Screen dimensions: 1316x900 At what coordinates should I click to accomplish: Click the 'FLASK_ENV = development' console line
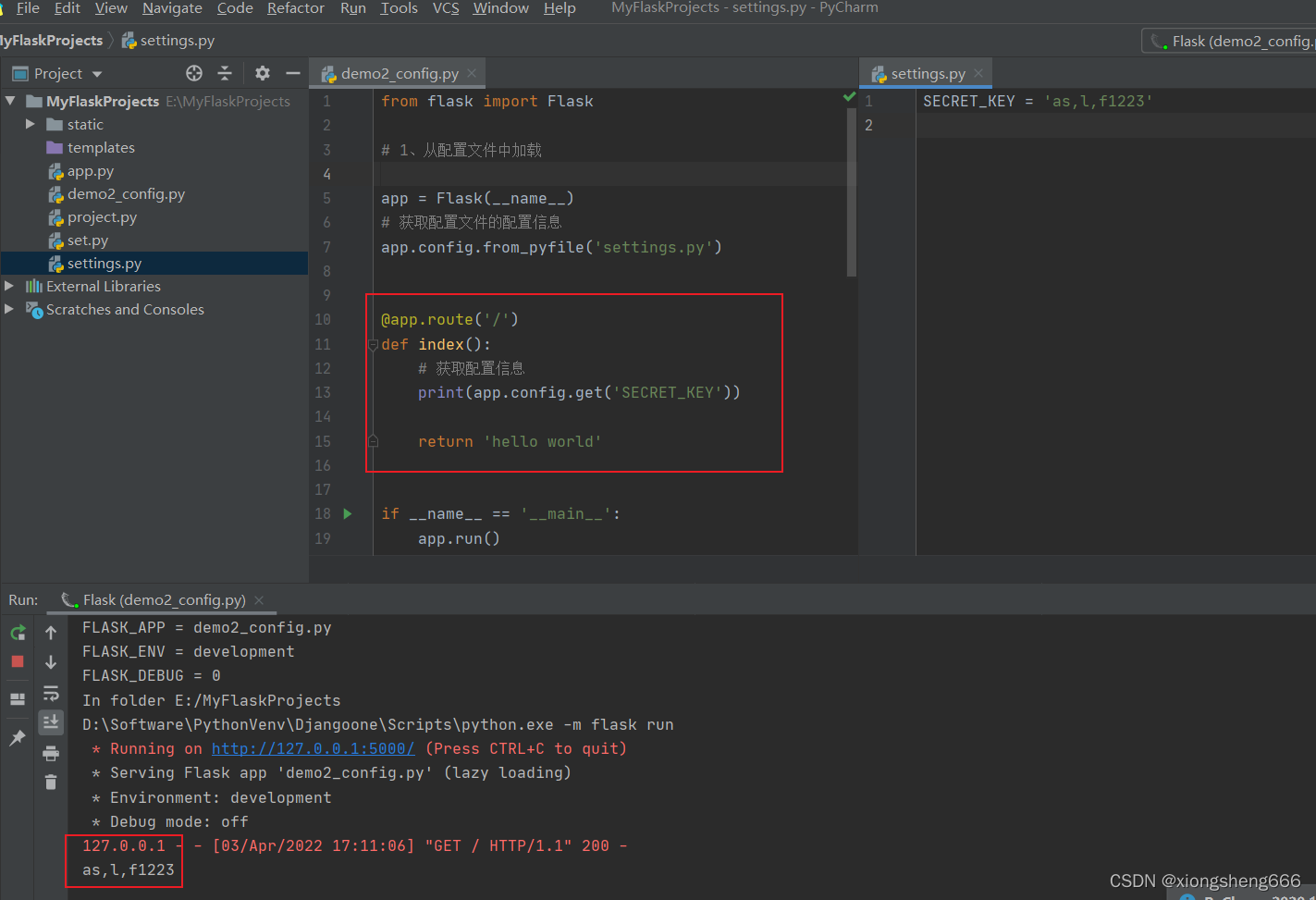tap(189, 651)
